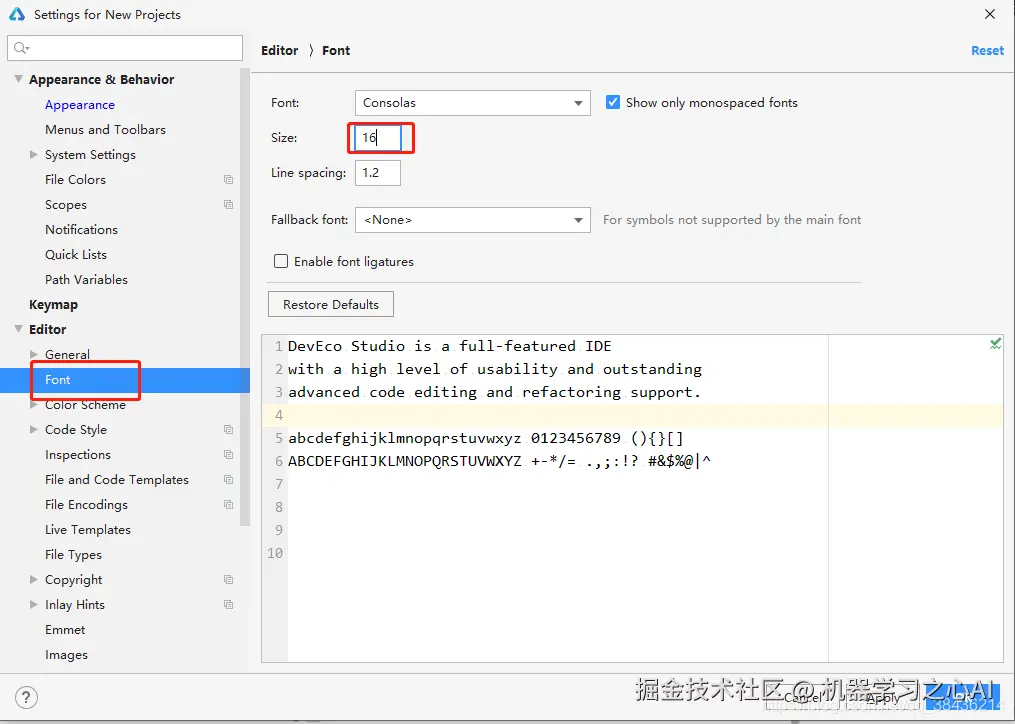Click Inlay Hints project-level copy icon
This screenshot has height=724, width=1015.
[229, 604]
